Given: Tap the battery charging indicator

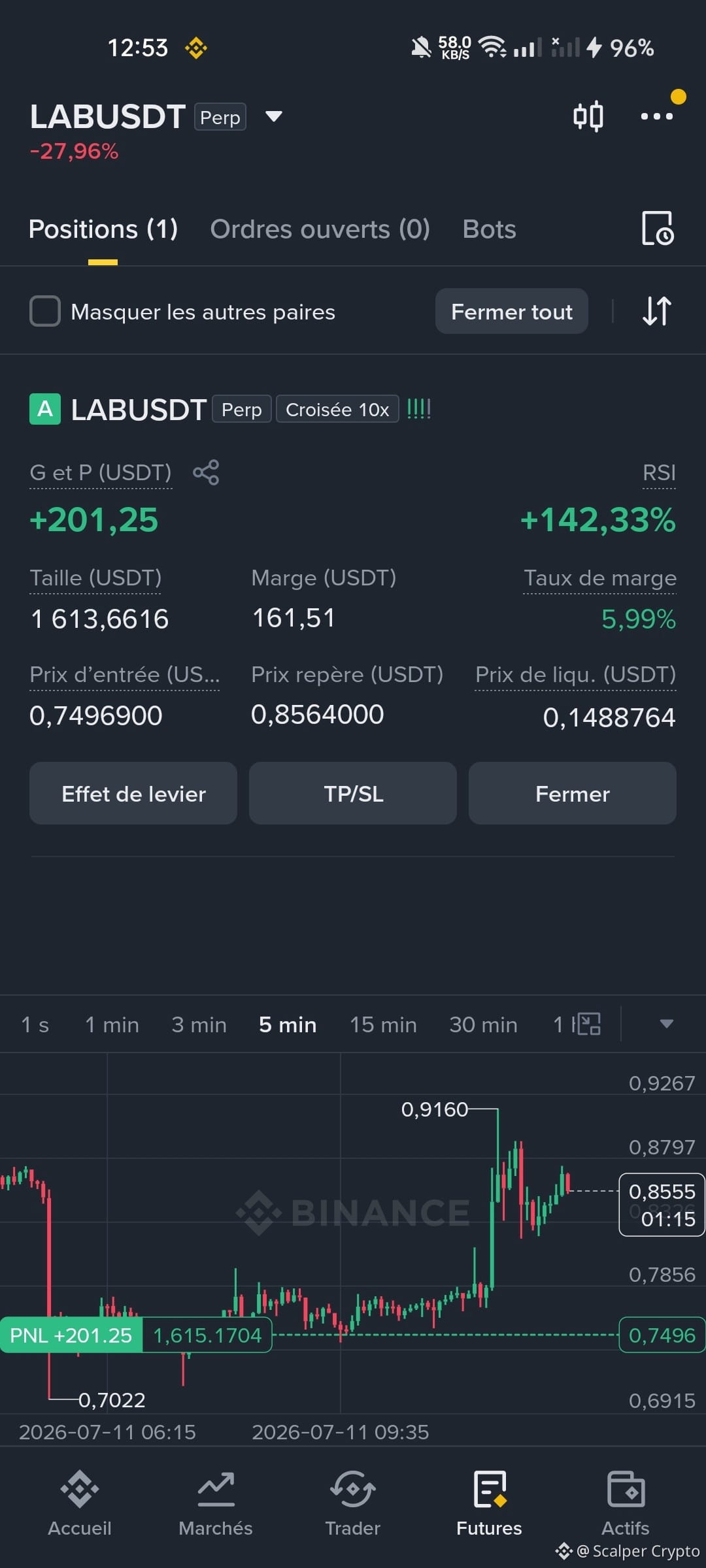Looking at the screenshot, I should point(594,47).
